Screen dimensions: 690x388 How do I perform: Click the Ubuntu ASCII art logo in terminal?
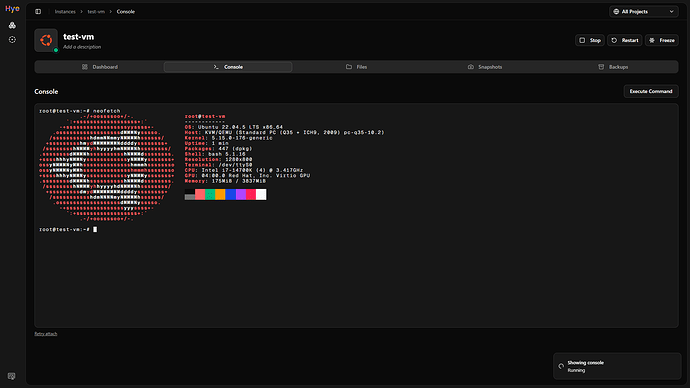pos(107,167)
